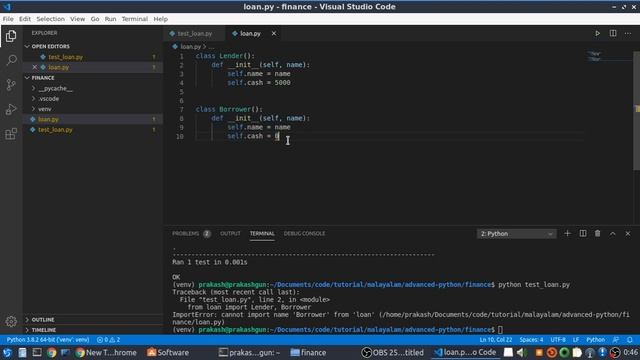Click the Python 3.8.2 interpreter selector
Image resolution: width=640 pixels, height=360 pixels.
click(x=48, y=340)
